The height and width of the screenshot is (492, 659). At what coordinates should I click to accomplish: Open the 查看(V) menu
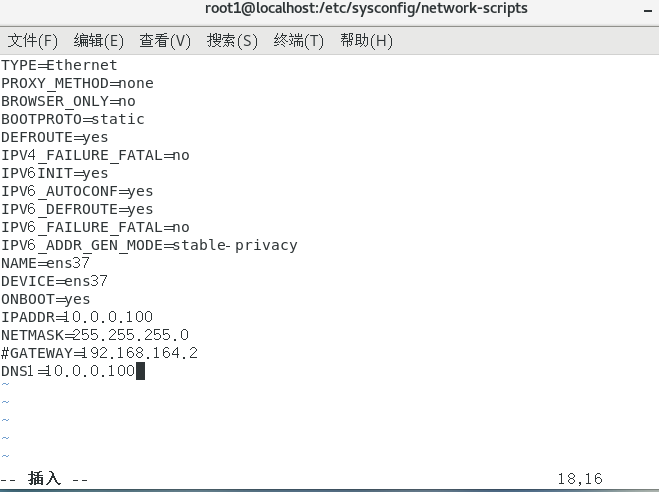[x=165, y=41]
